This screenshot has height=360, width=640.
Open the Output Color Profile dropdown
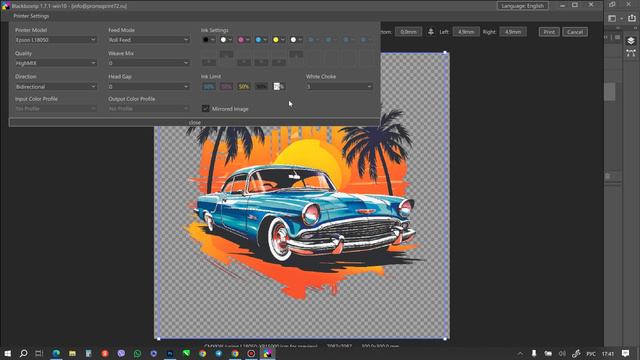tap(149, 109)
